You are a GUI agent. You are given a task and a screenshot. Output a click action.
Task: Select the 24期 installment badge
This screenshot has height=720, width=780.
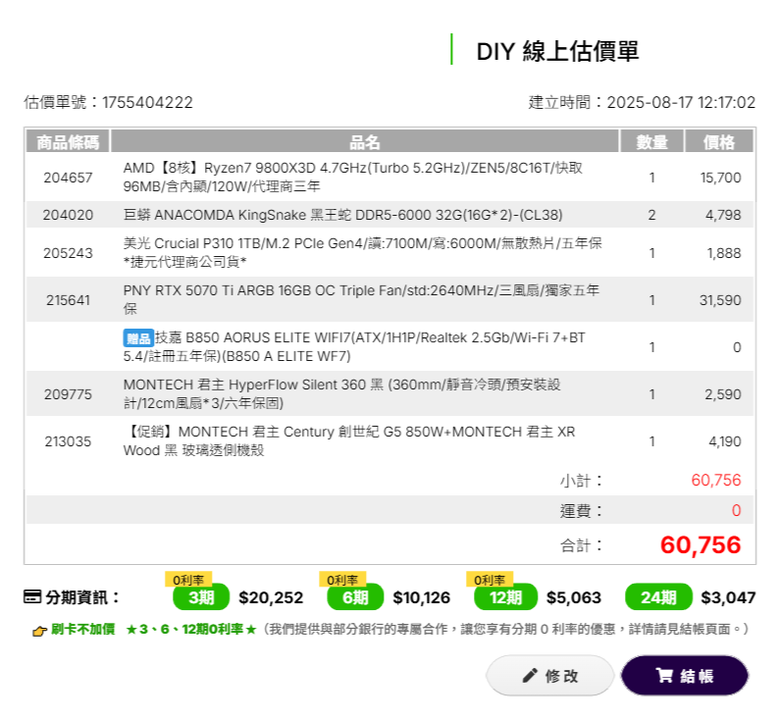point(659,597)
